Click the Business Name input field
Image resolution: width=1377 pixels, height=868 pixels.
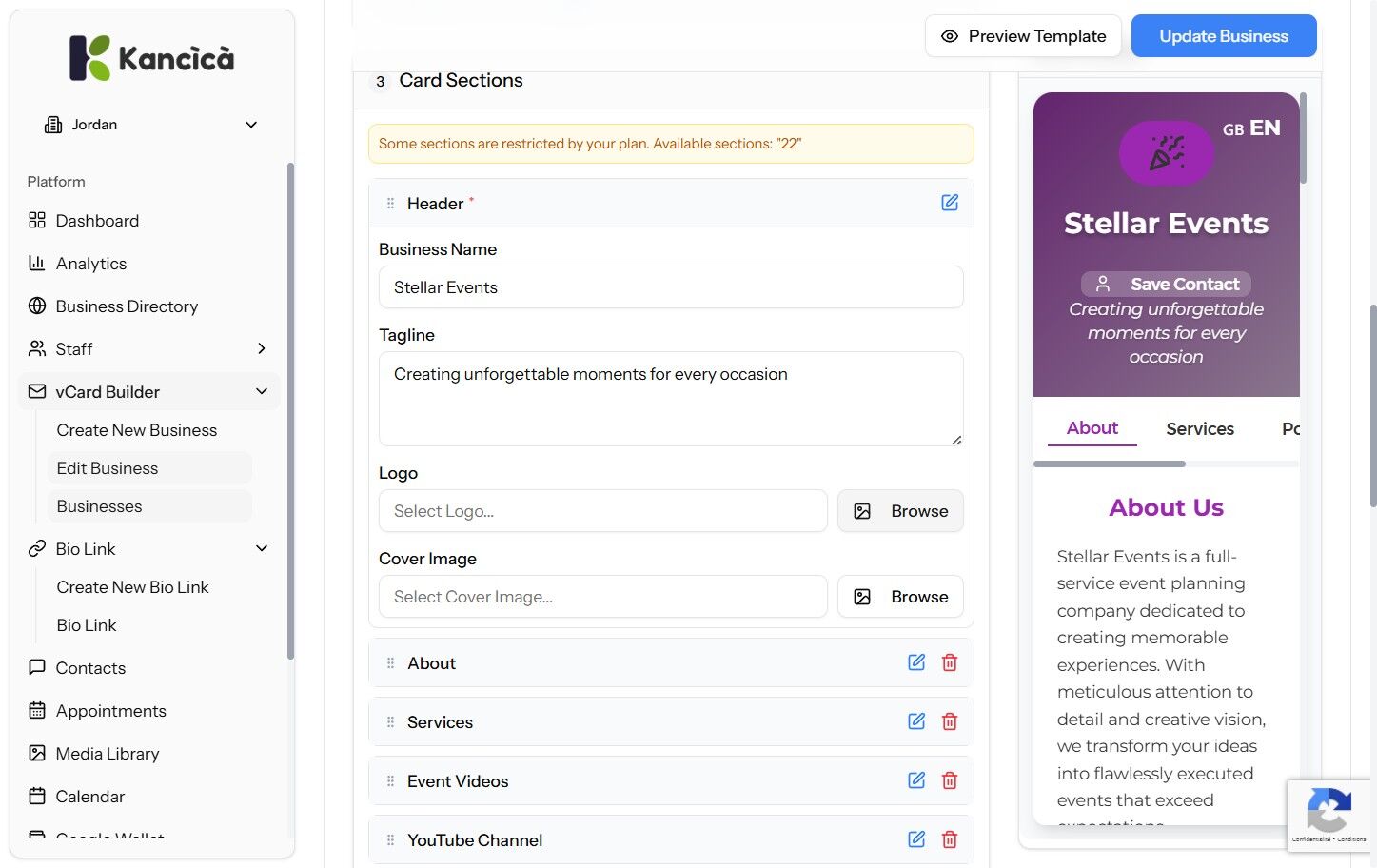[x=671, y=287]
